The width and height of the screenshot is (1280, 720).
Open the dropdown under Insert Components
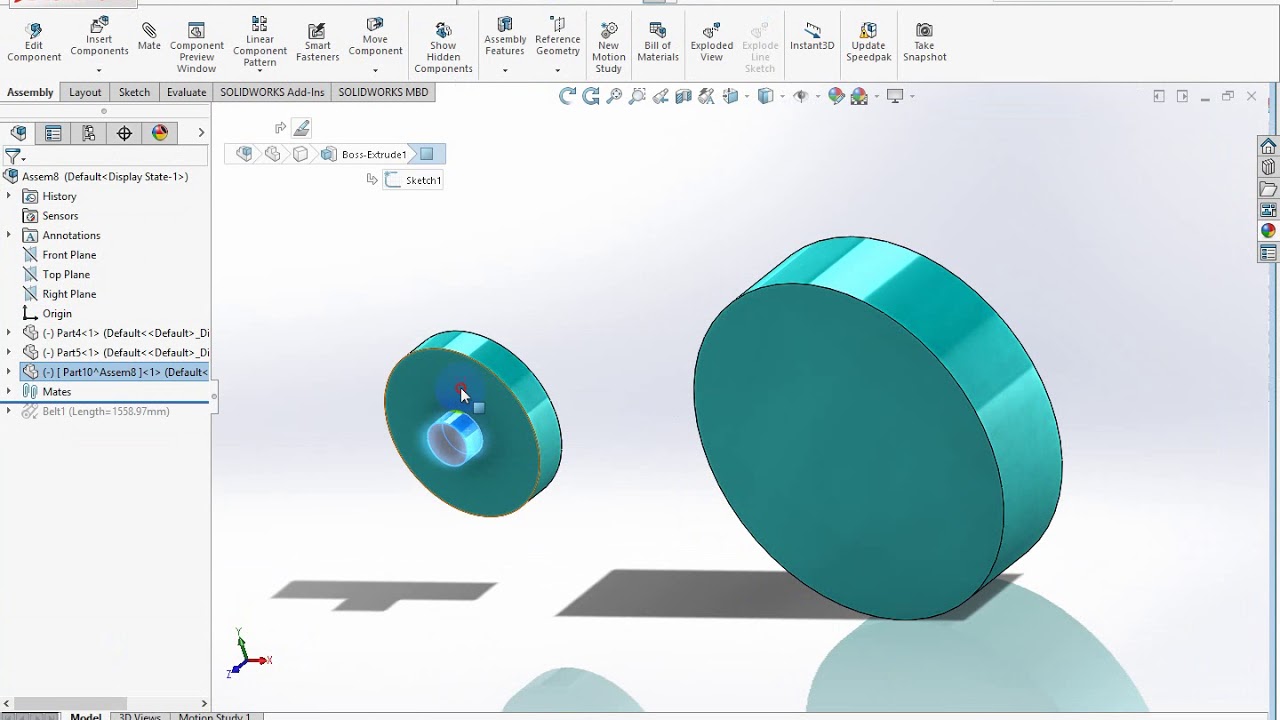[99, 70]
